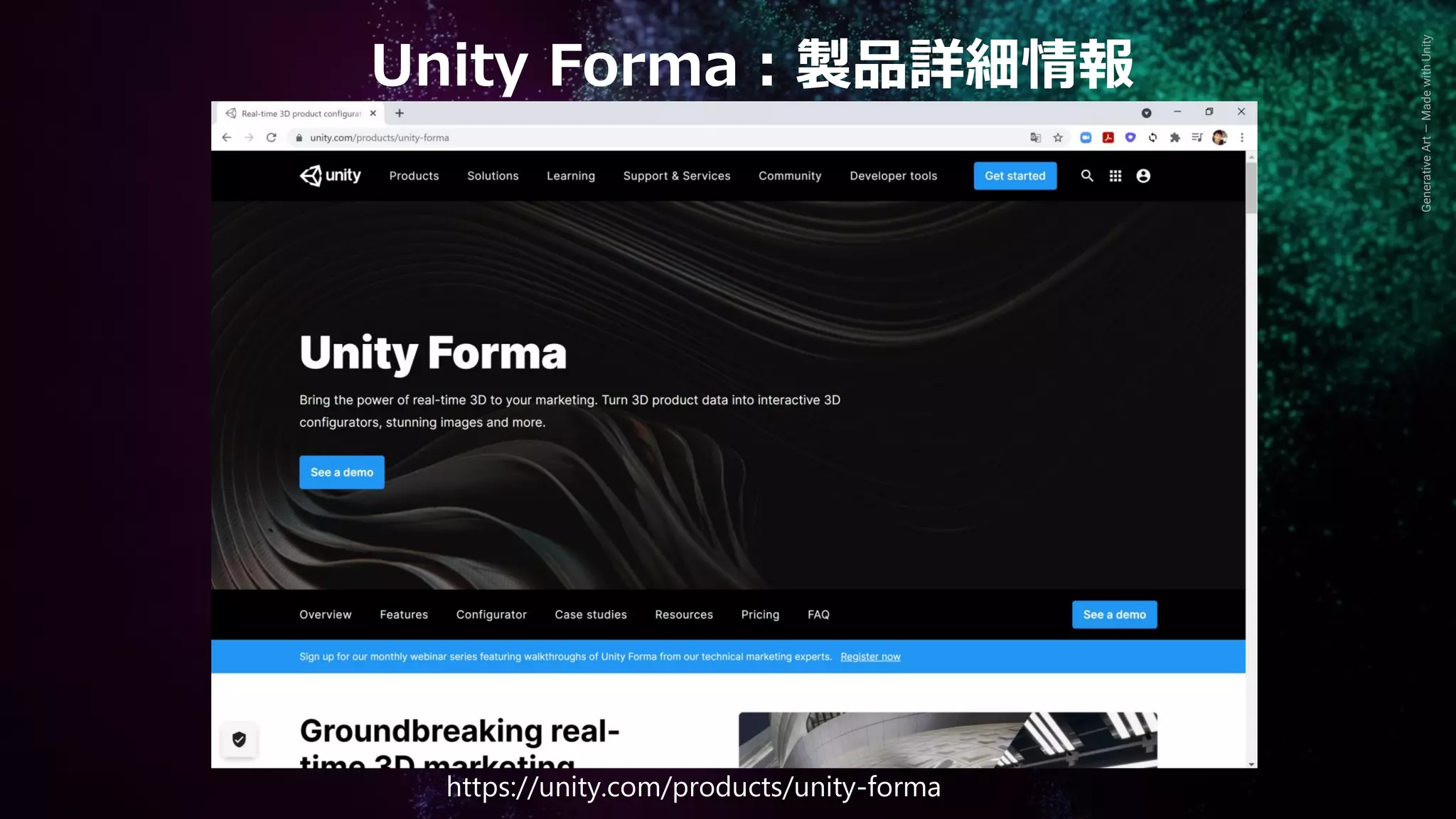This screenshot has width=1456, height=819.
Task: Open the Community menu
Action: pyautogui.click(x=790, y=176)
